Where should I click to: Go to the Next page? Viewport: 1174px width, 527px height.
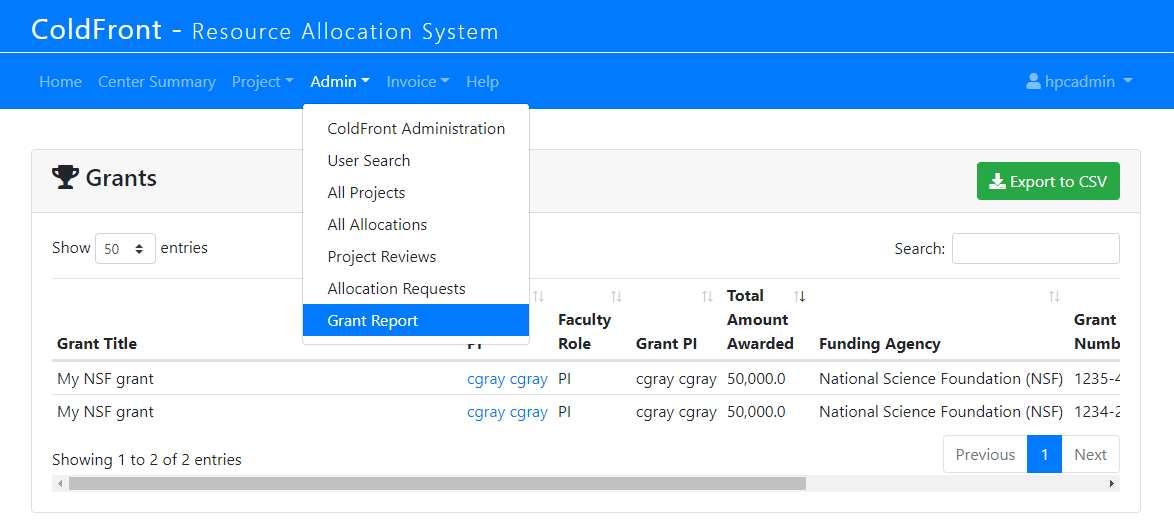tap(1090, 454)
